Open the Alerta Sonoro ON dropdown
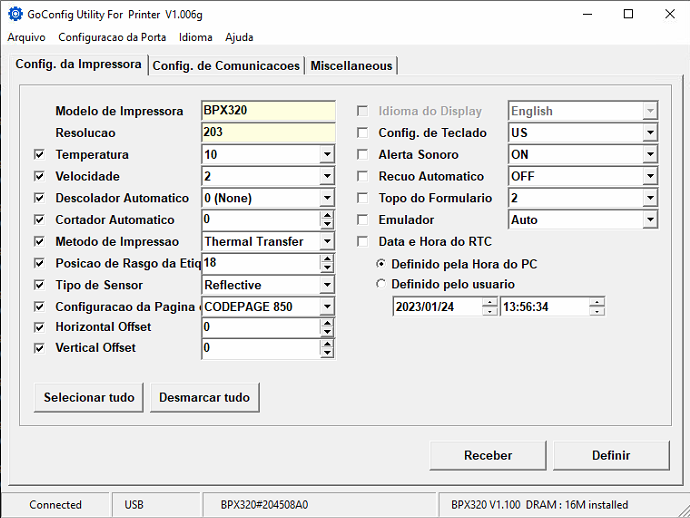This screenshot has height=518, width=690. [650, 154]
